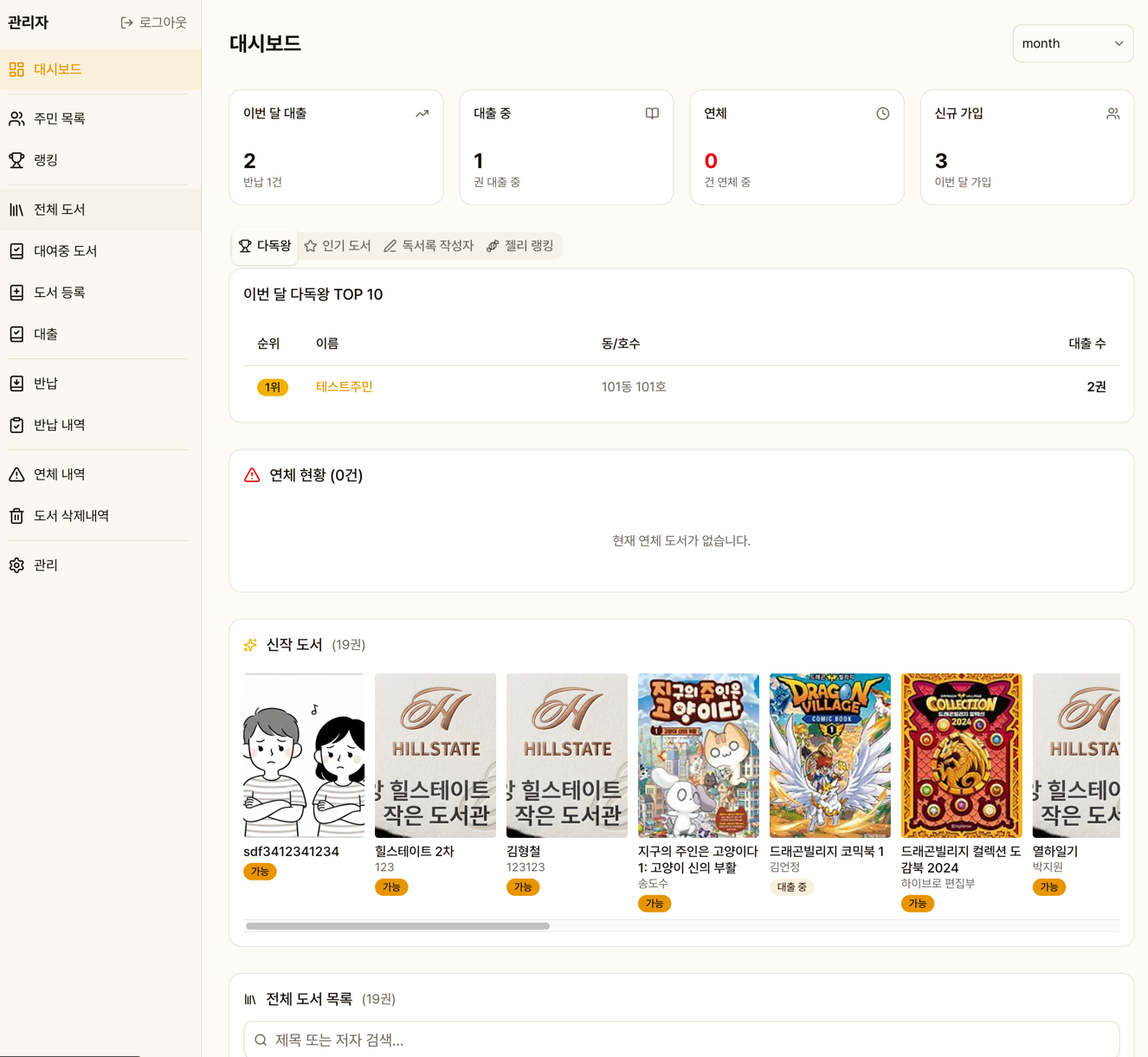Screen dimensions: 1148x1057
Task: Open the Dragon Village Collection 2024 cover
Action: [x=961, y=755]
